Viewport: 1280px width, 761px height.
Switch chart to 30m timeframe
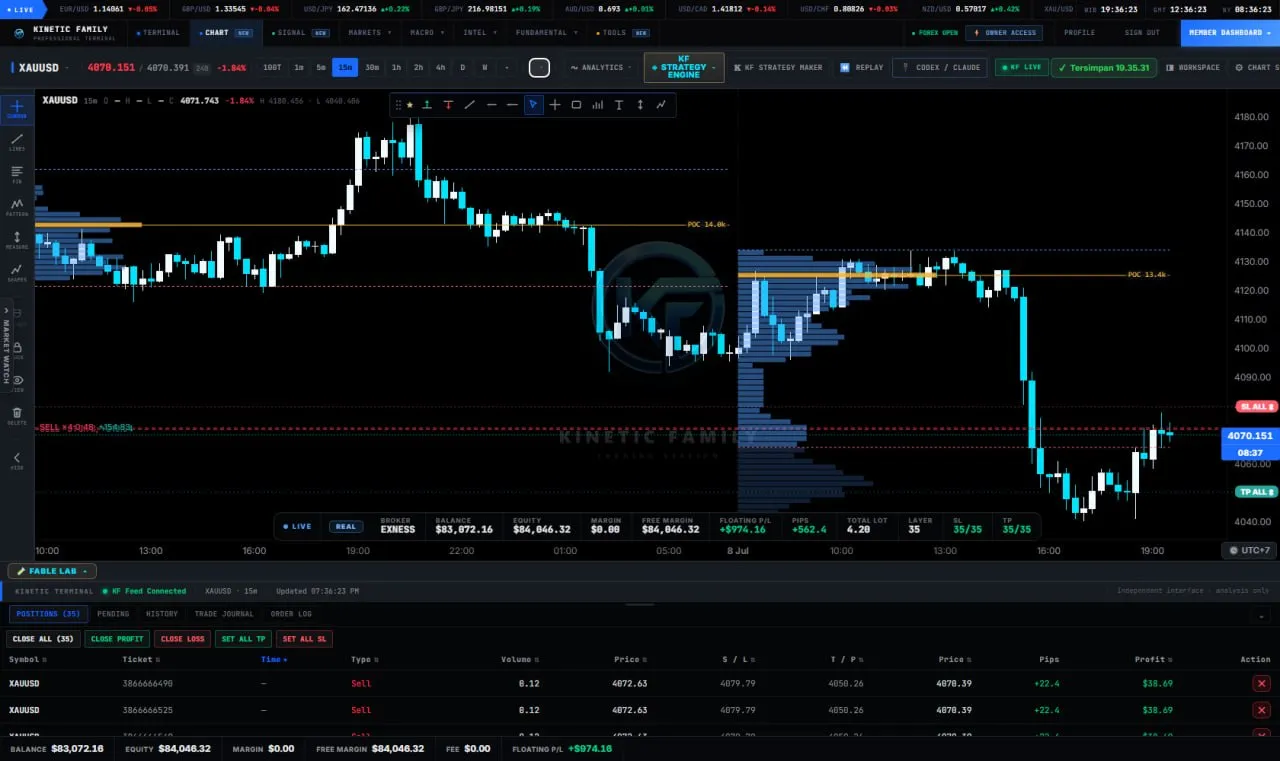point(372,68)
